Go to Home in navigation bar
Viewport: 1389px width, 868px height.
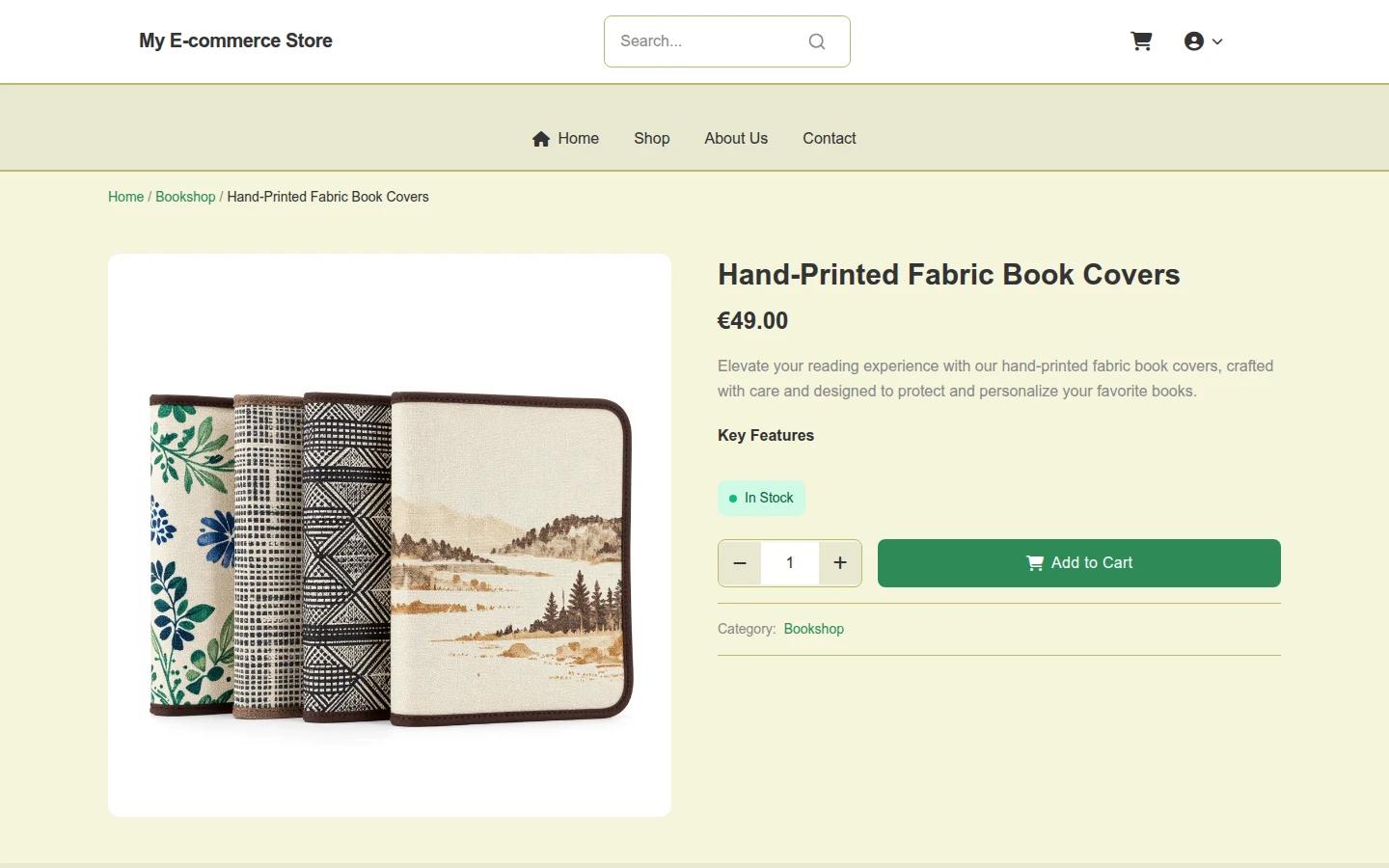coord(565,138)
